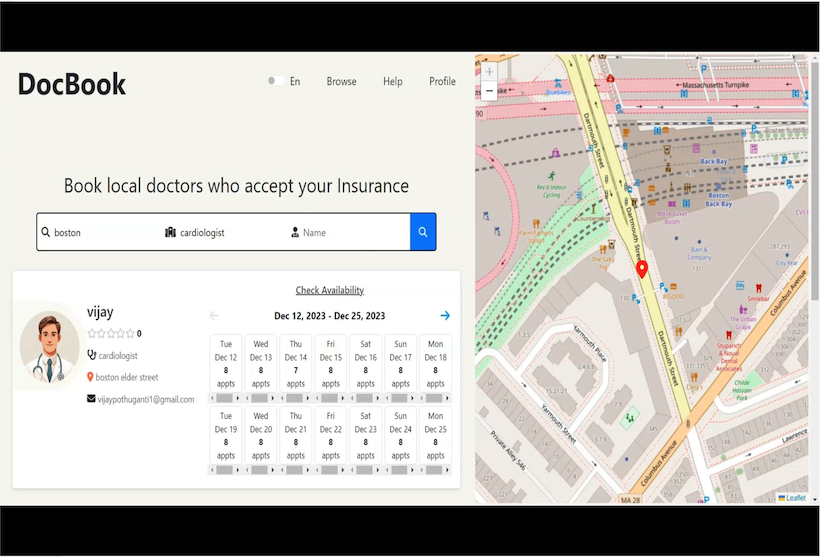Screen dimensions: 821x557
Task: Click the Name search input field
Action: [348, 232]
